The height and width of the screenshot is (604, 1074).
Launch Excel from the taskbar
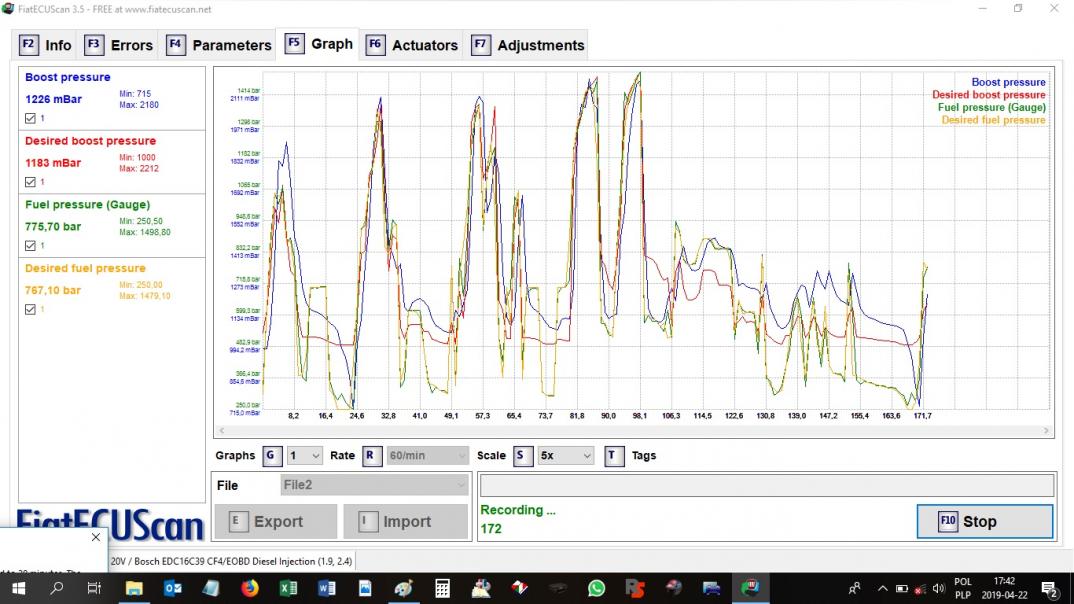pyautogui.click(x=288, y=588)
